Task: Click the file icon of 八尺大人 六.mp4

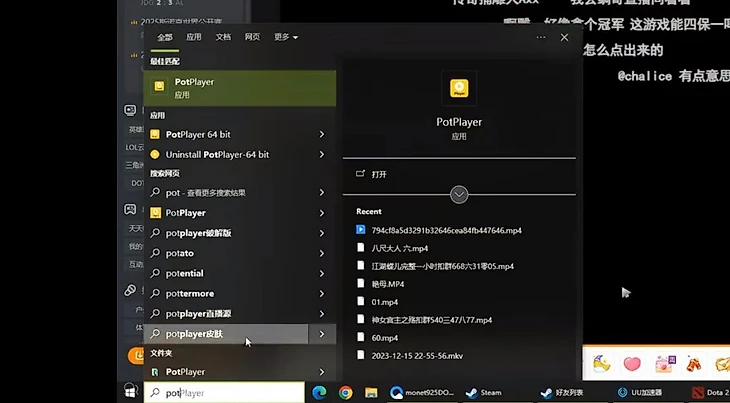Action: pos(360,248)
